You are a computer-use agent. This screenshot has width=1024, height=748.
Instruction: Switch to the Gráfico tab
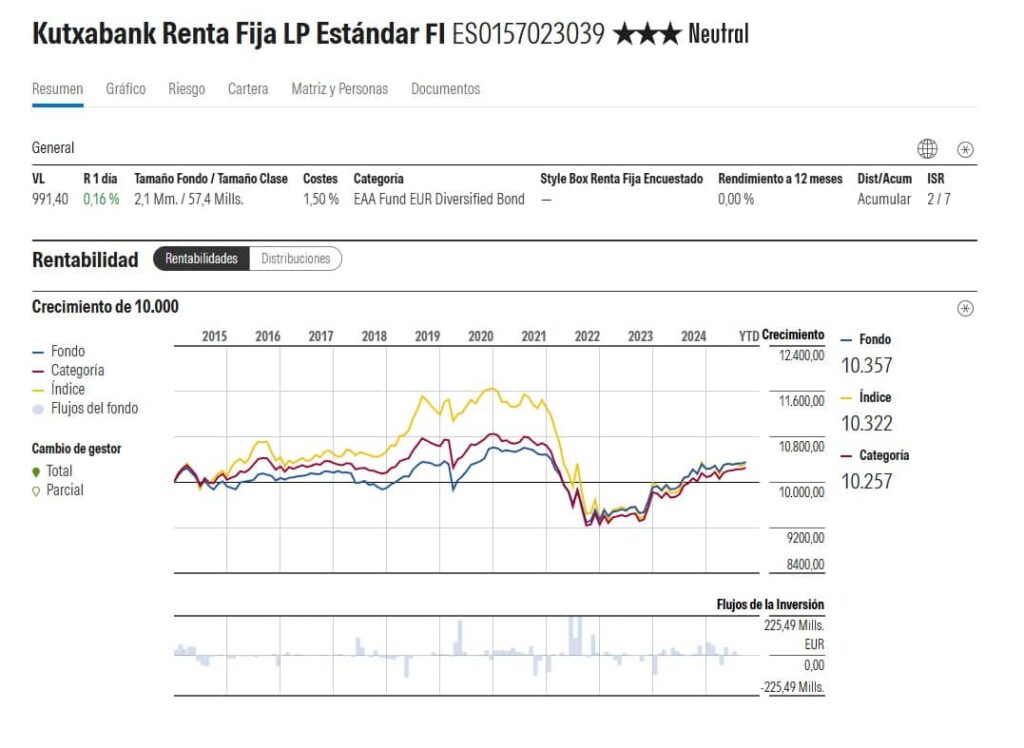tap(125, 89)
